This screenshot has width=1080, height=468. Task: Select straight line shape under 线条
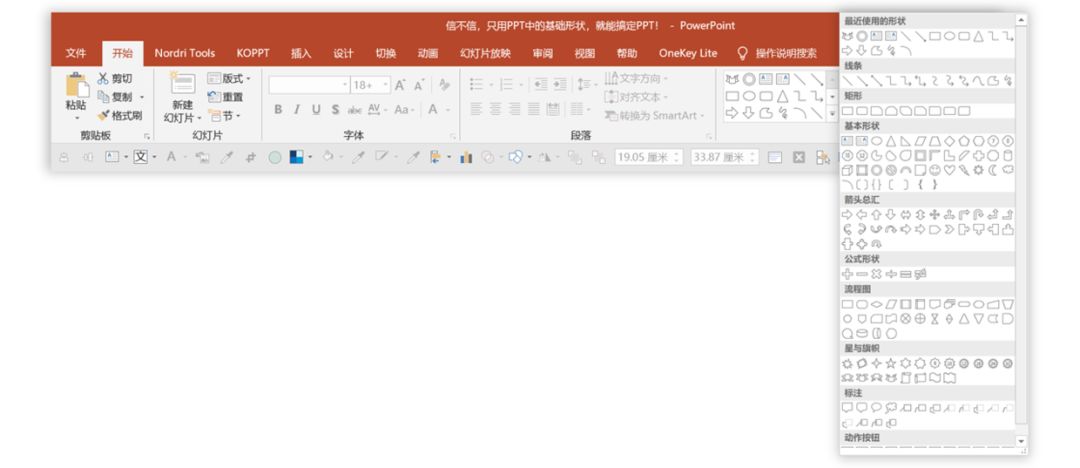(847, 81)
